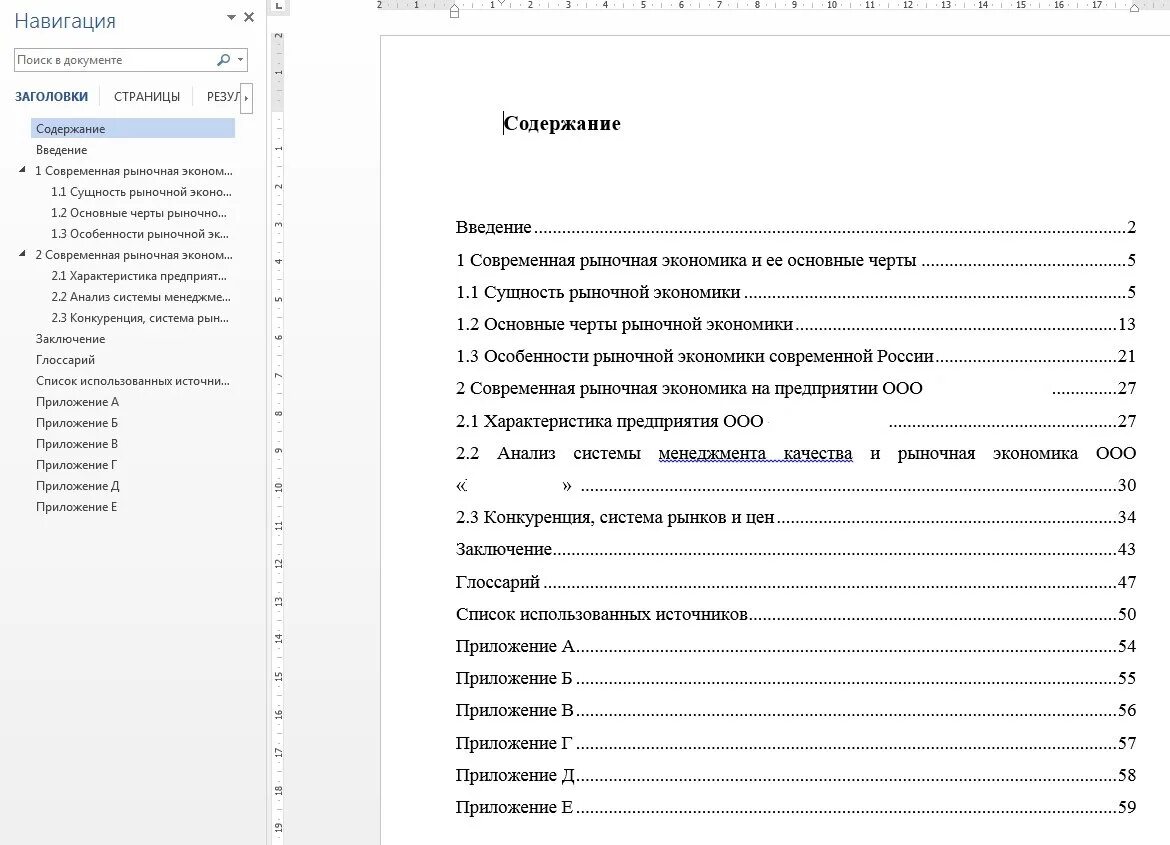Go to heading 1.3 Особенности рыночной эк...
The width and height of the screenshot is (1170, 845).
[140, 233]
